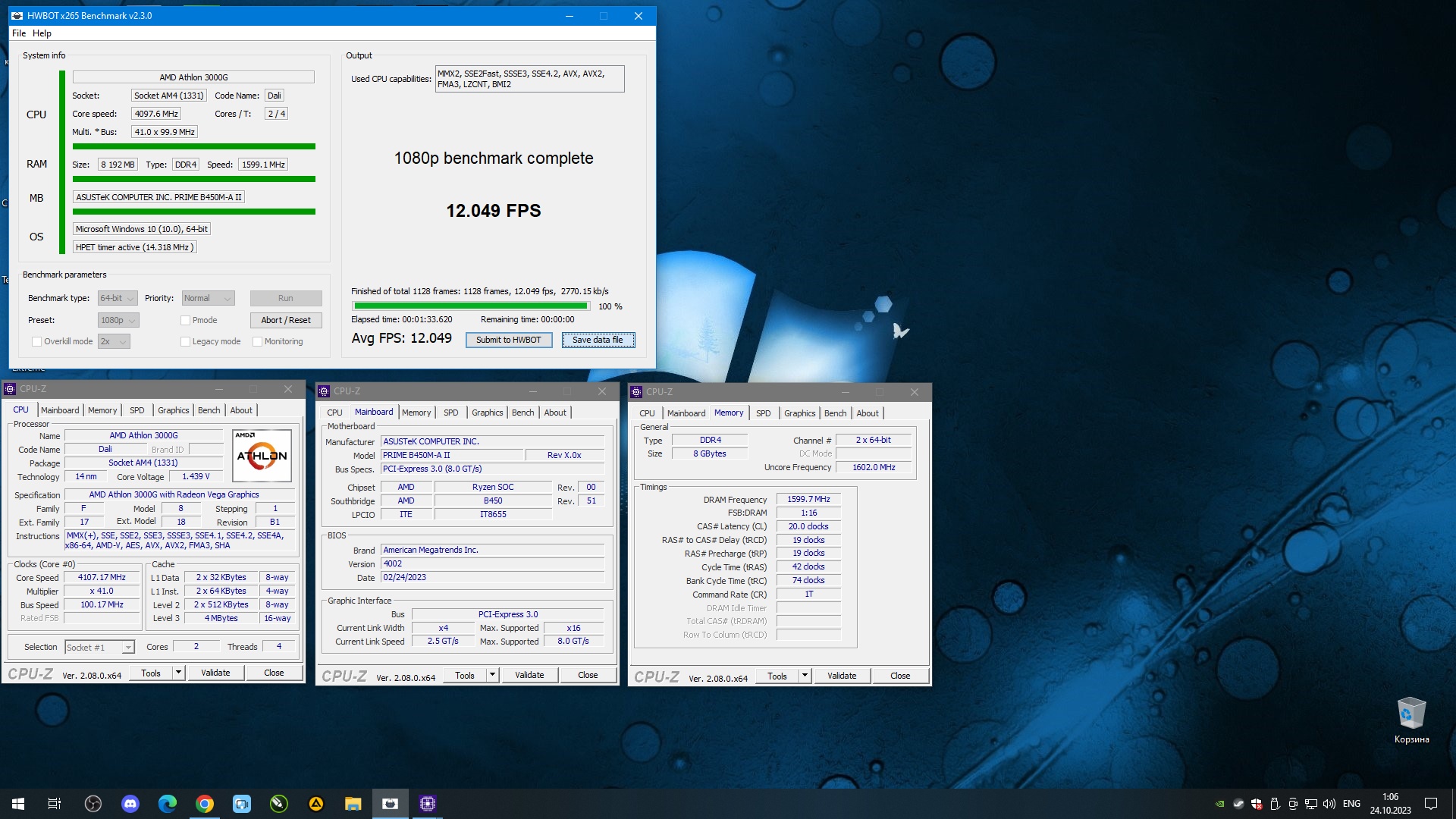Switch to Graphics tab in middle CPU-Z window
1456x819 pixels.
click(x=488, y=413)
